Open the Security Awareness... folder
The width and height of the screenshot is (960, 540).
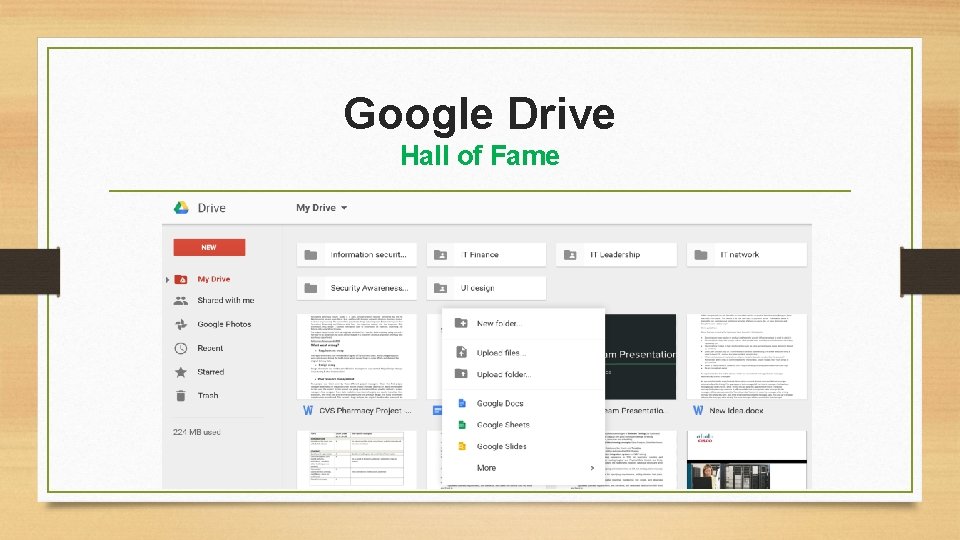(357, 288)
